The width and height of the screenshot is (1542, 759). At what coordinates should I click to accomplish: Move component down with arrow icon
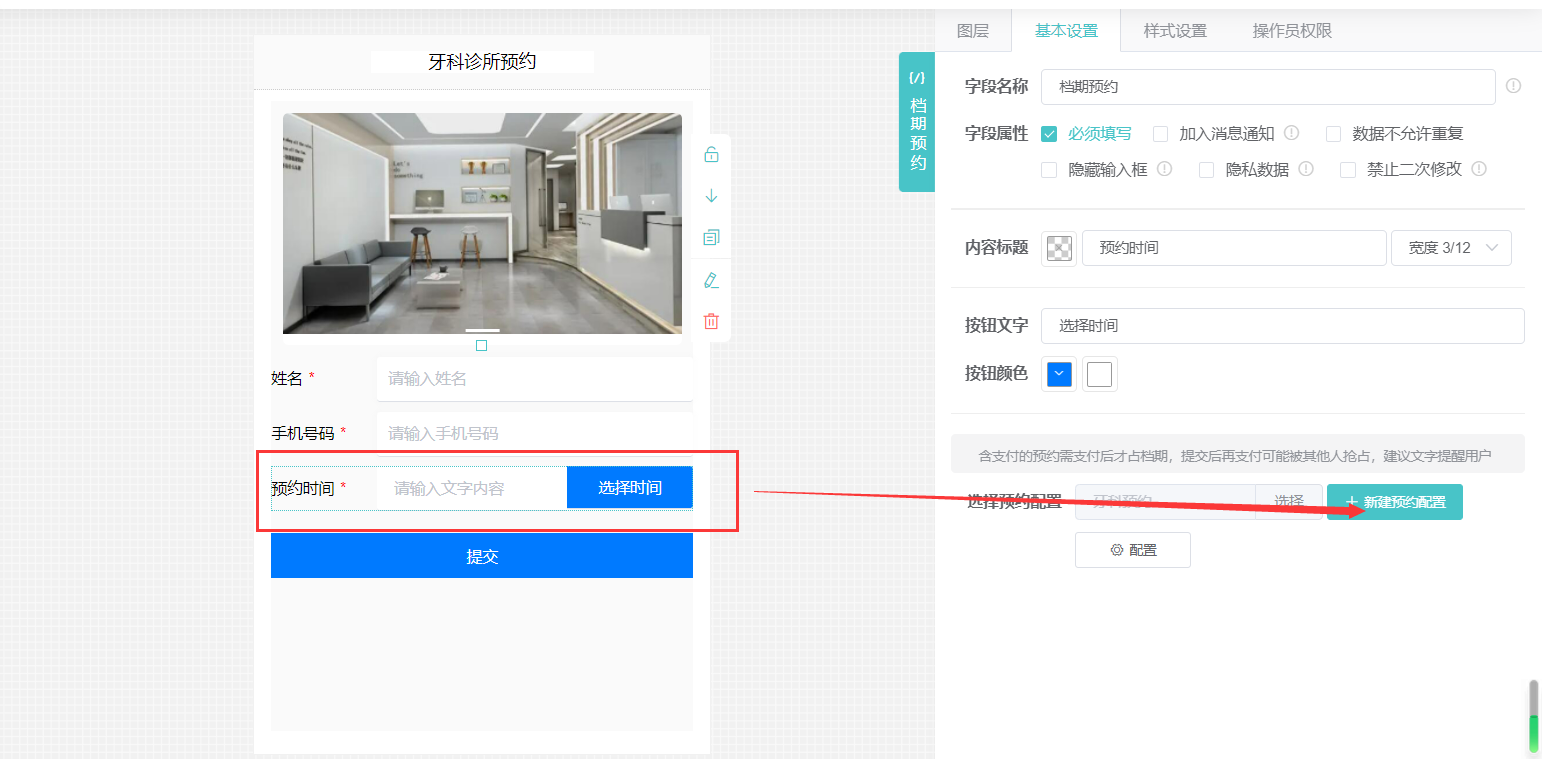click(x=711, y=196)
